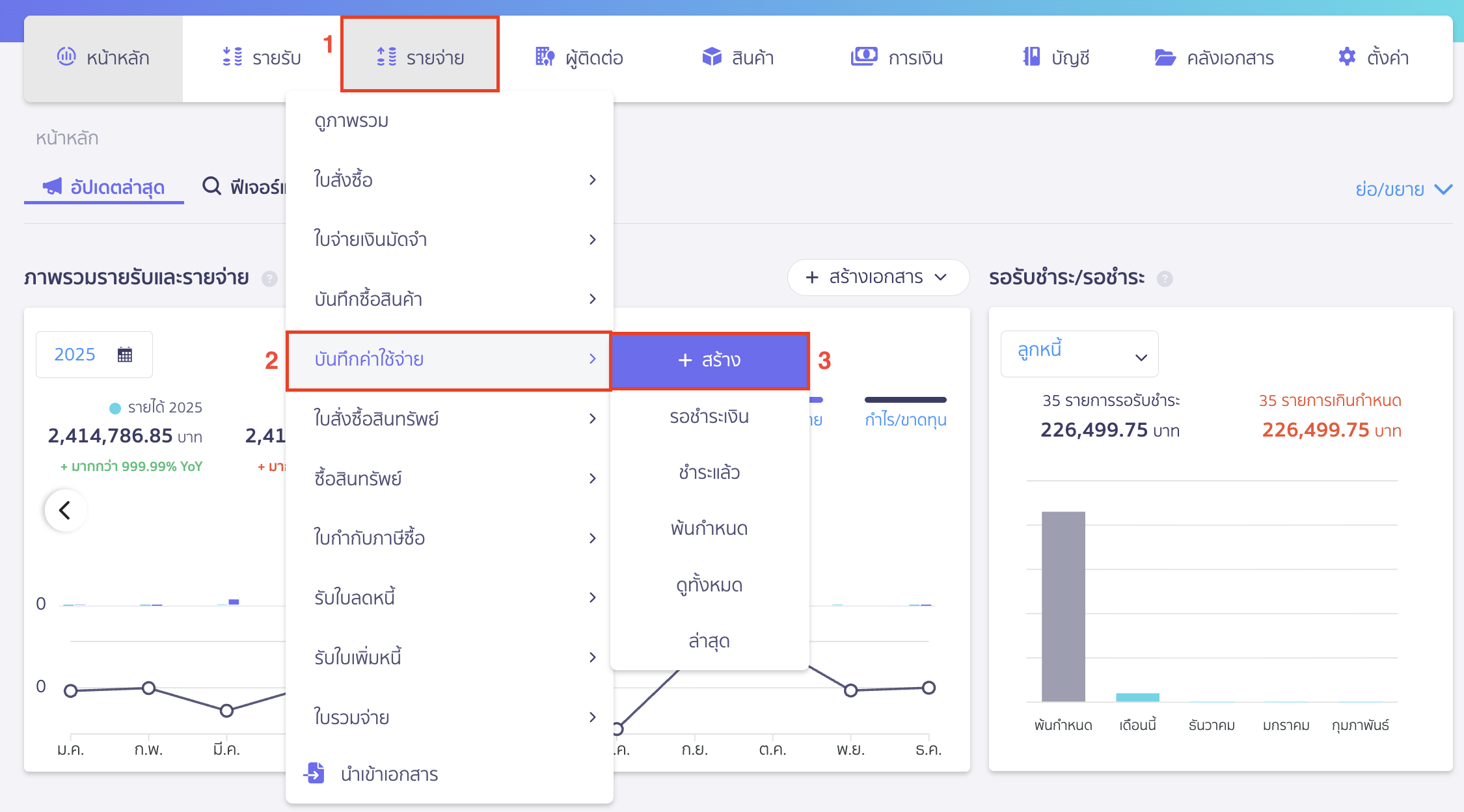
Task: Open the คลังเอกสาร document storage folder icon
Action: pyautogui.click(x=1165, y=57)
